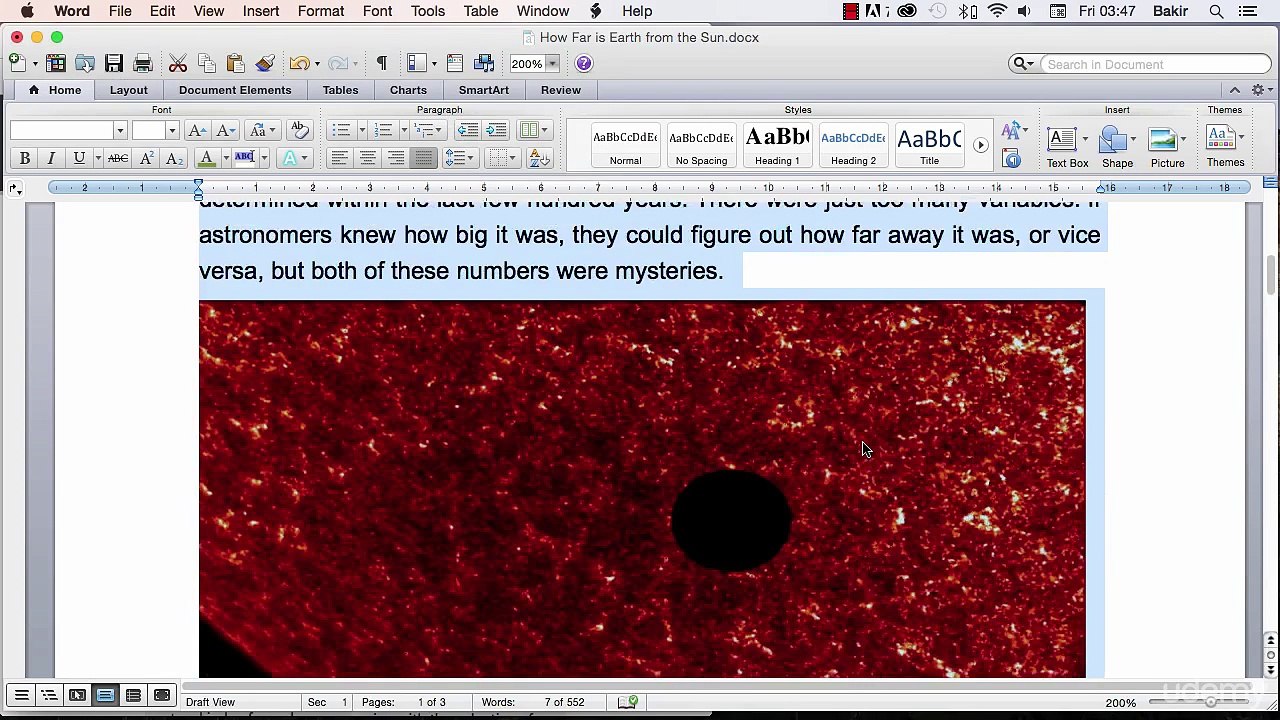The width and height of the screenshot is (1280, 720).
Task: Show more styles with the gallery arrow
Action: tap(980, 146)
